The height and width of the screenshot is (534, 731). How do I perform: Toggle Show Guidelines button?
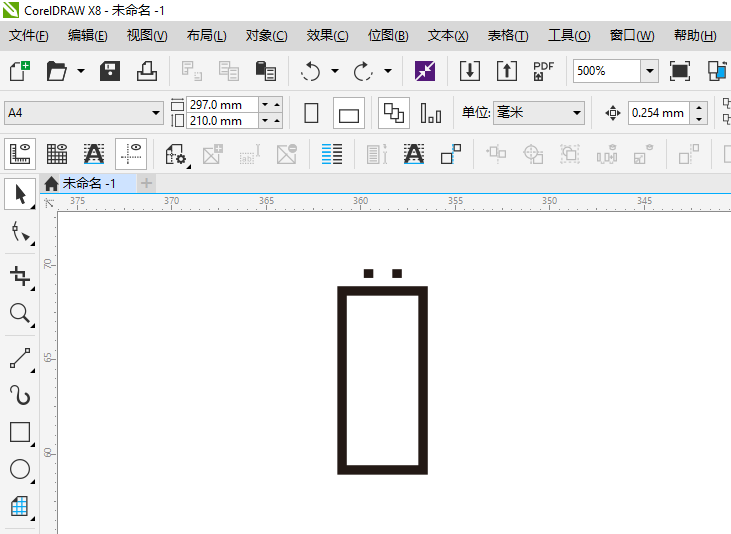(x=131, y=154)
